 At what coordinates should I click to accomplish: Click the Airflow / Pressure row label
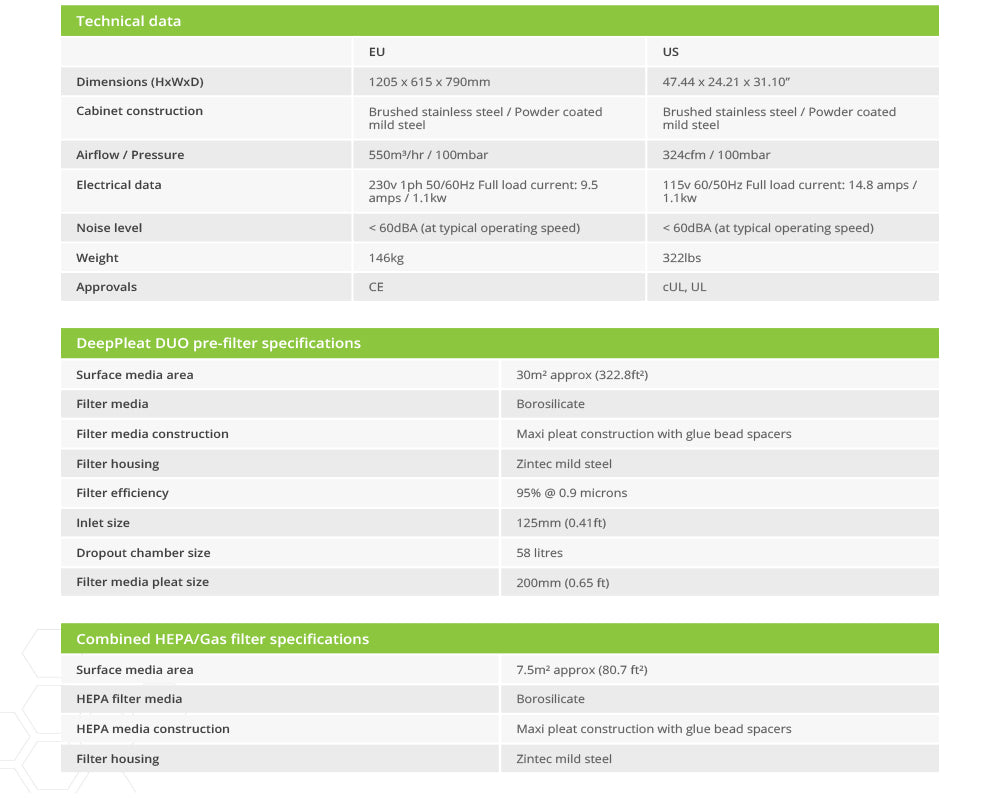(130, 155)
